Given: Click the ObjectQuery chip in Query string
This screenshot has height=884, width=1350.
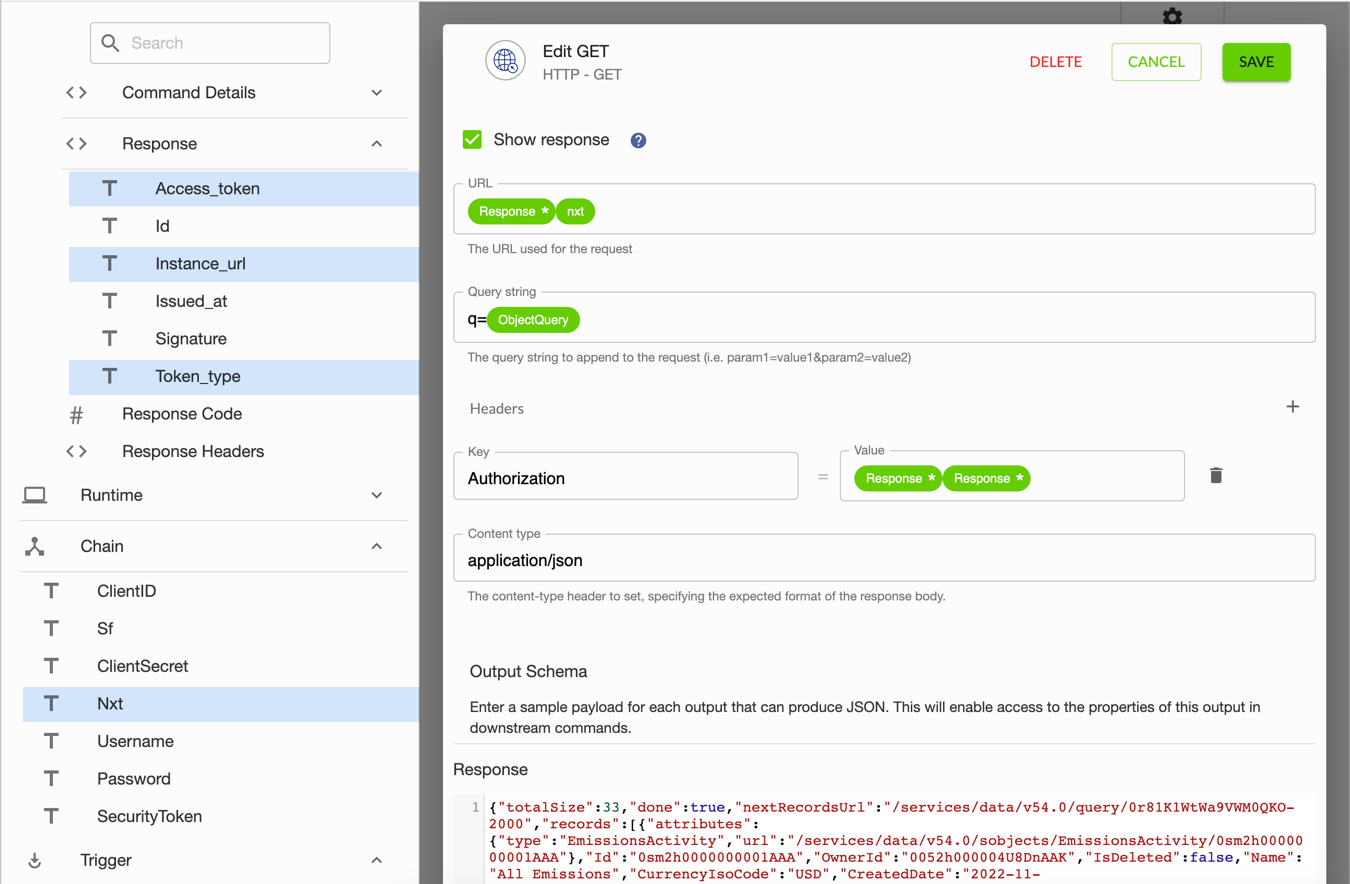Looking at the screenshot, I should [533, 320].
